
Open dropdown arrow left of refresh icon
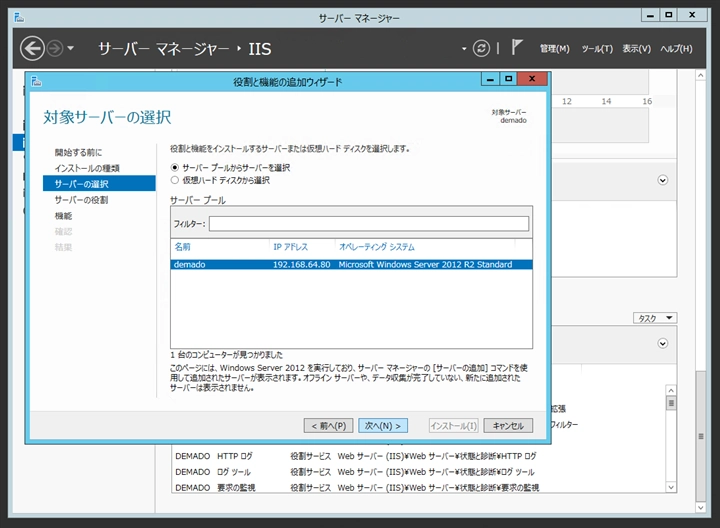(x=464, y=48)
